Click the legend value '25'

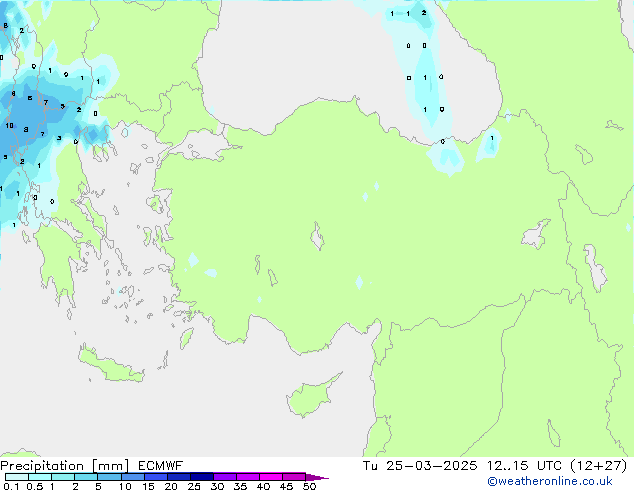click(x=194, y=486)
